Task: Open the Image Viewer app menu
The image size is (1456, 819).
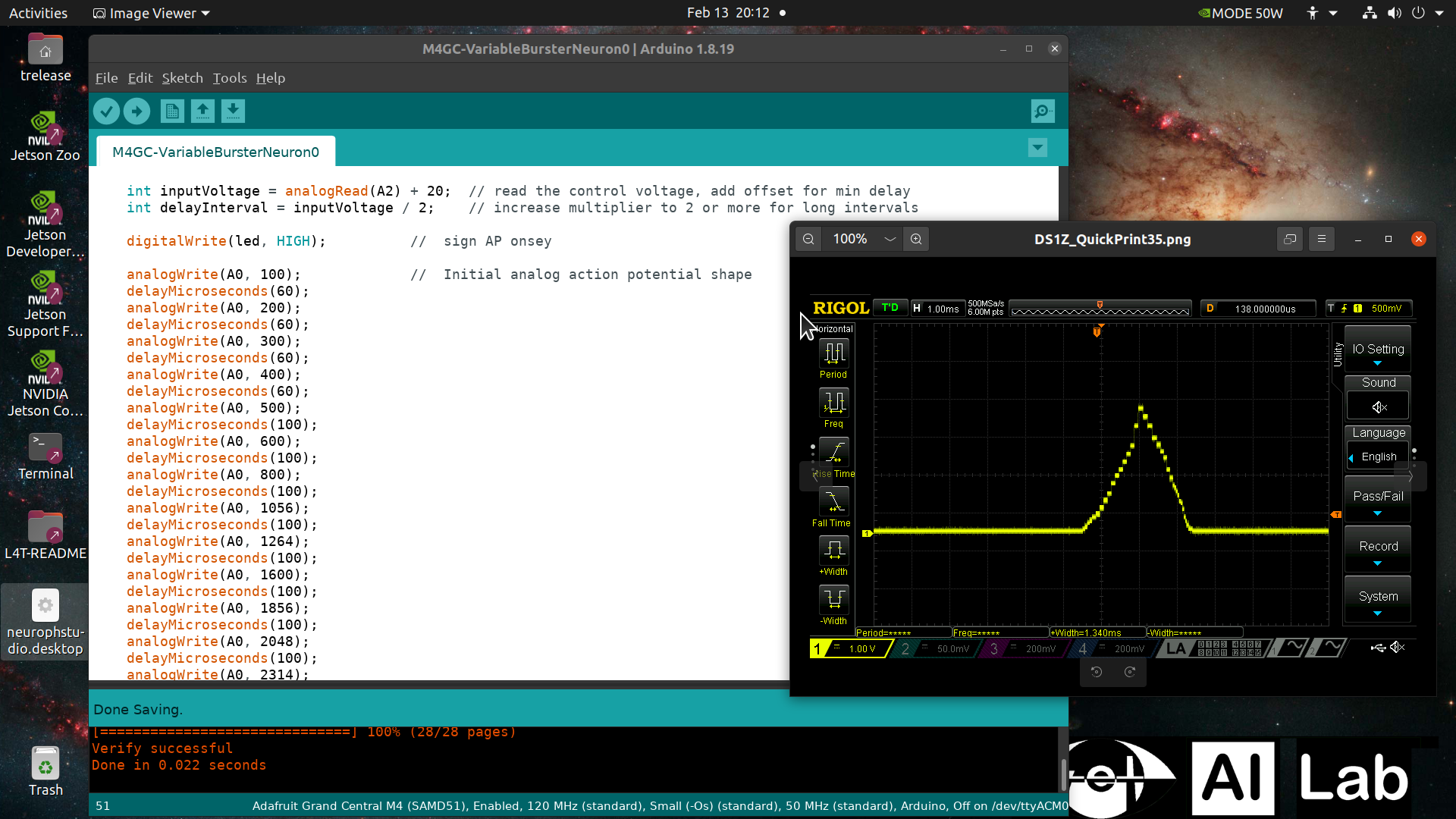Action: pyautogui.click(x=152, y=13)
